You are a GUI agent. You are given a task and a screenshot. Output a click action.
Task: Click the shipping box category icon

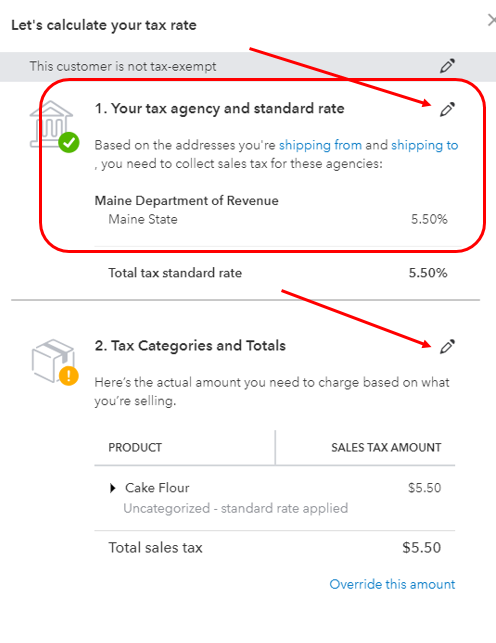[52, 361]
